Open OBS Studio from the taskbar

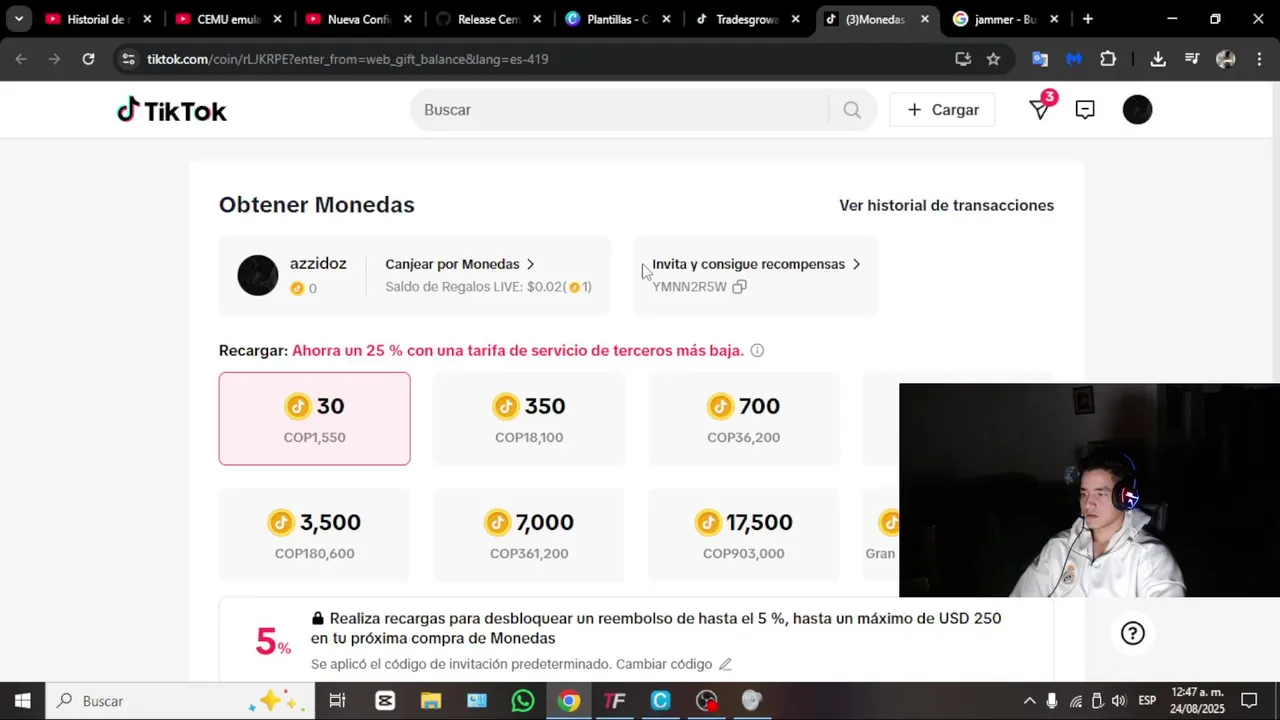[x=707, y=701]
